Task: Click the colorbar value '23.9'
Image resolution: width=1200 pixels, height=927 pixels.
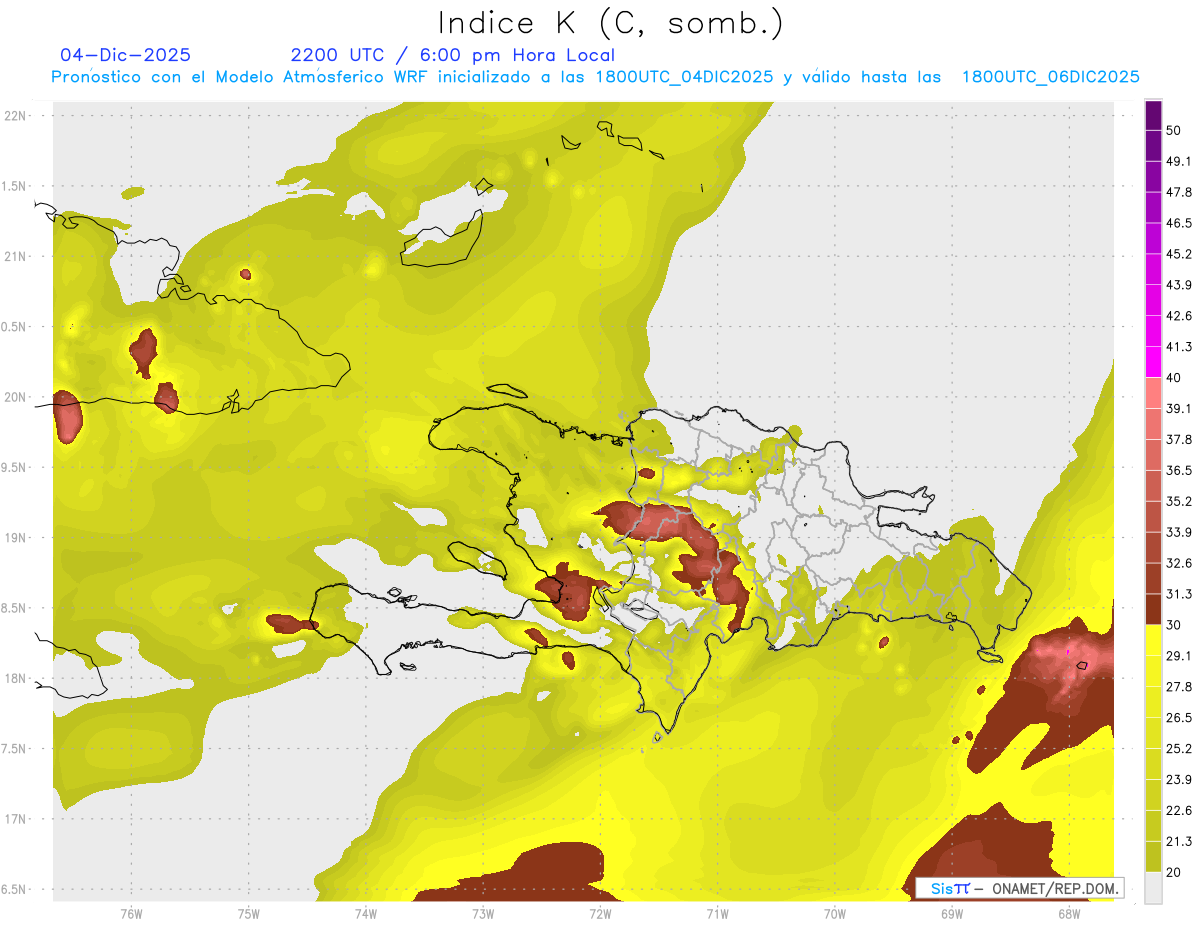Action: pyautogui.click(x=1178, y=780)
